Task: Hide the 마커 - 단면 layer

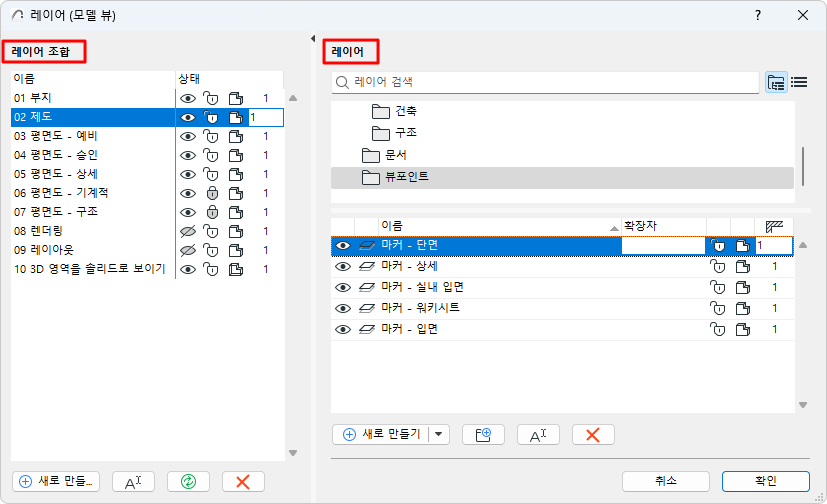Action: click(343, 246)
